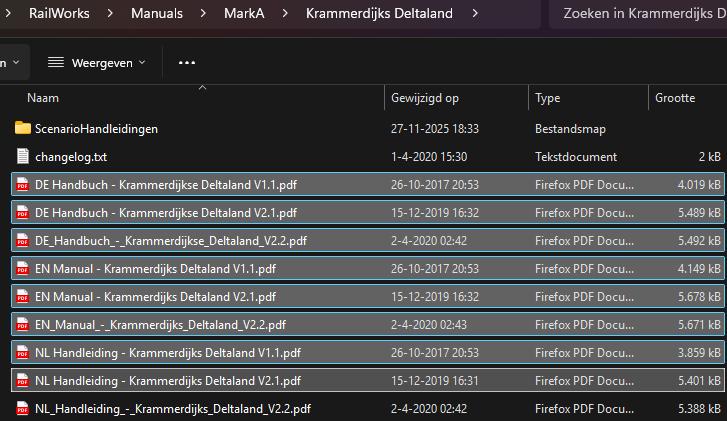
Task: Click size 5.388 kB cell
Action: click(699, 409)
